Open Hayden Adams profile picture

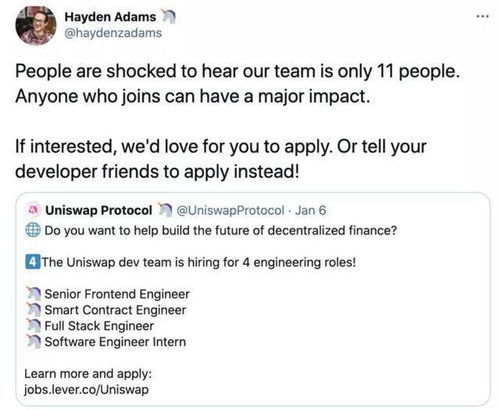[36, 26]
